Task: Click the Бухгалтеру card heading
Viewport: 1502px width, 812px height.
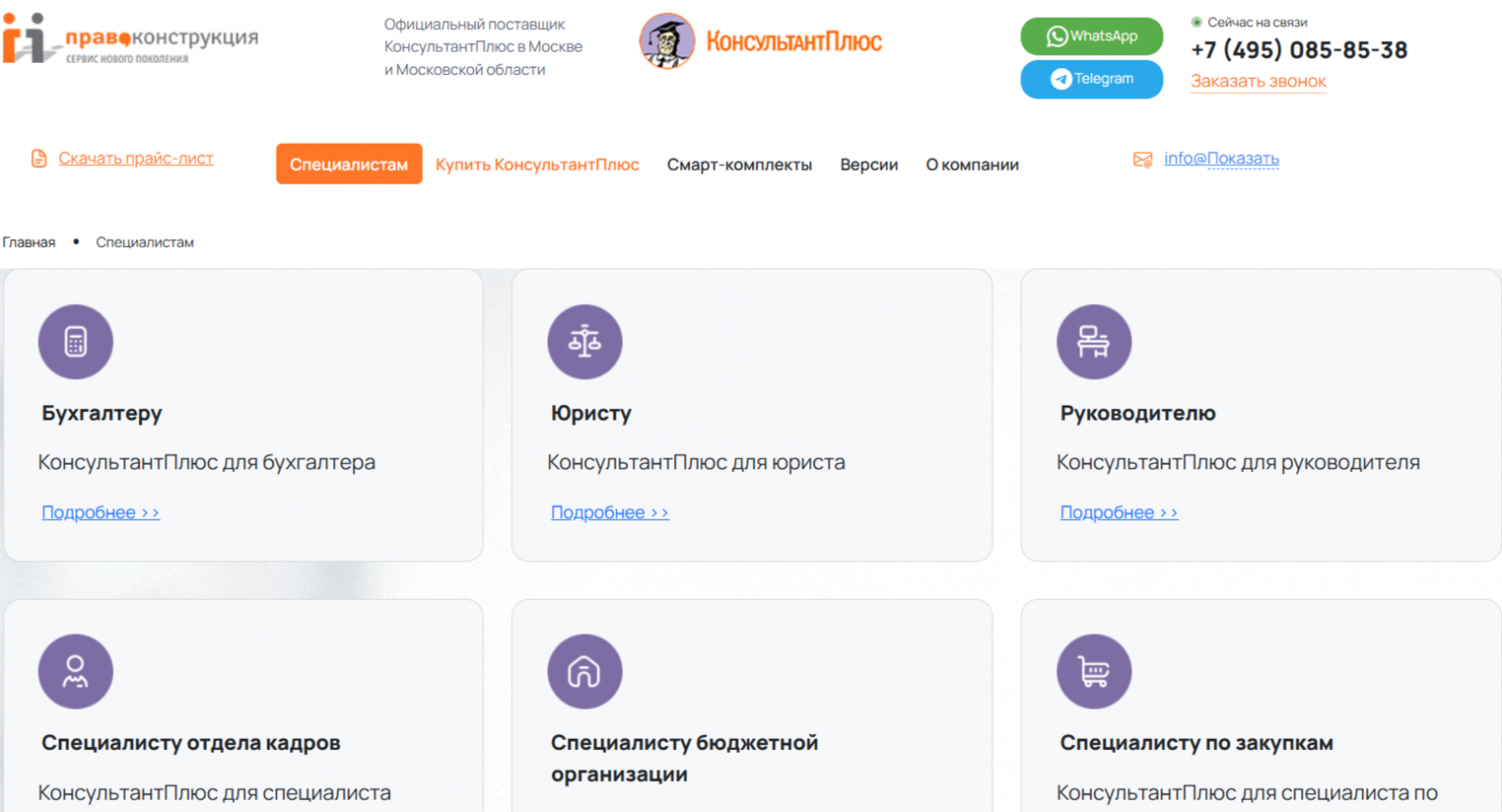Action: coord(102,413)
